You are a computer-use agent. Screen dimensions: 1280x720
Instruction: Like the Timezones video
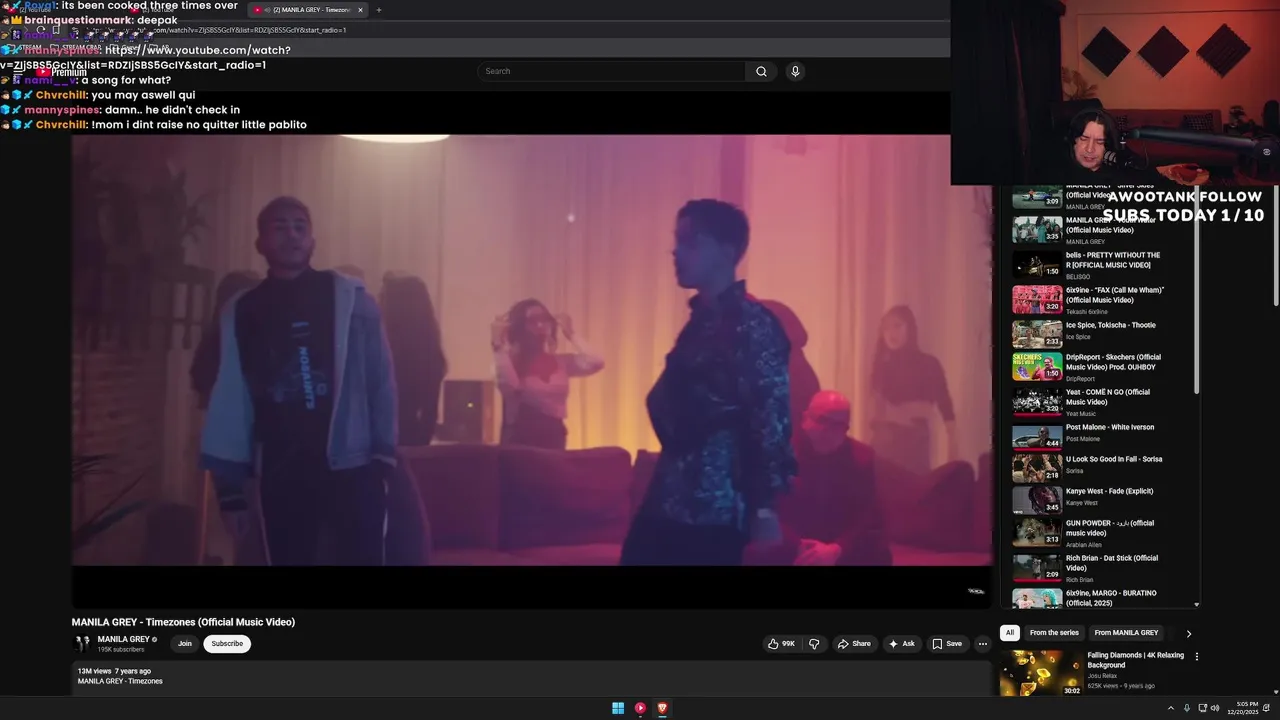click(782, 644)
